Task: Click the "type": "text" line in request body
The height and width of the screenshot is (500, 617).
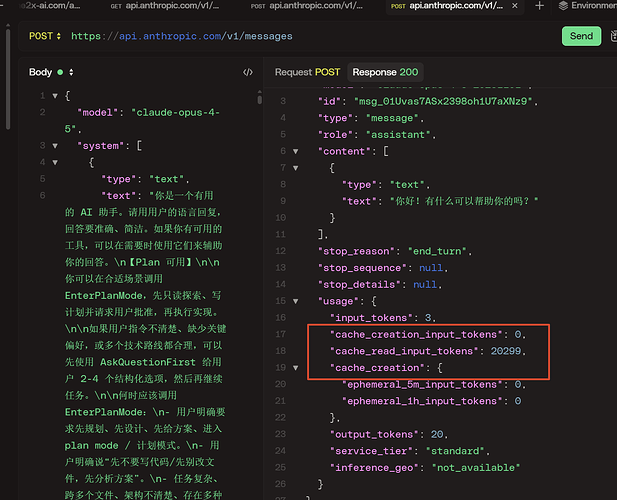Action: (145, 179)
